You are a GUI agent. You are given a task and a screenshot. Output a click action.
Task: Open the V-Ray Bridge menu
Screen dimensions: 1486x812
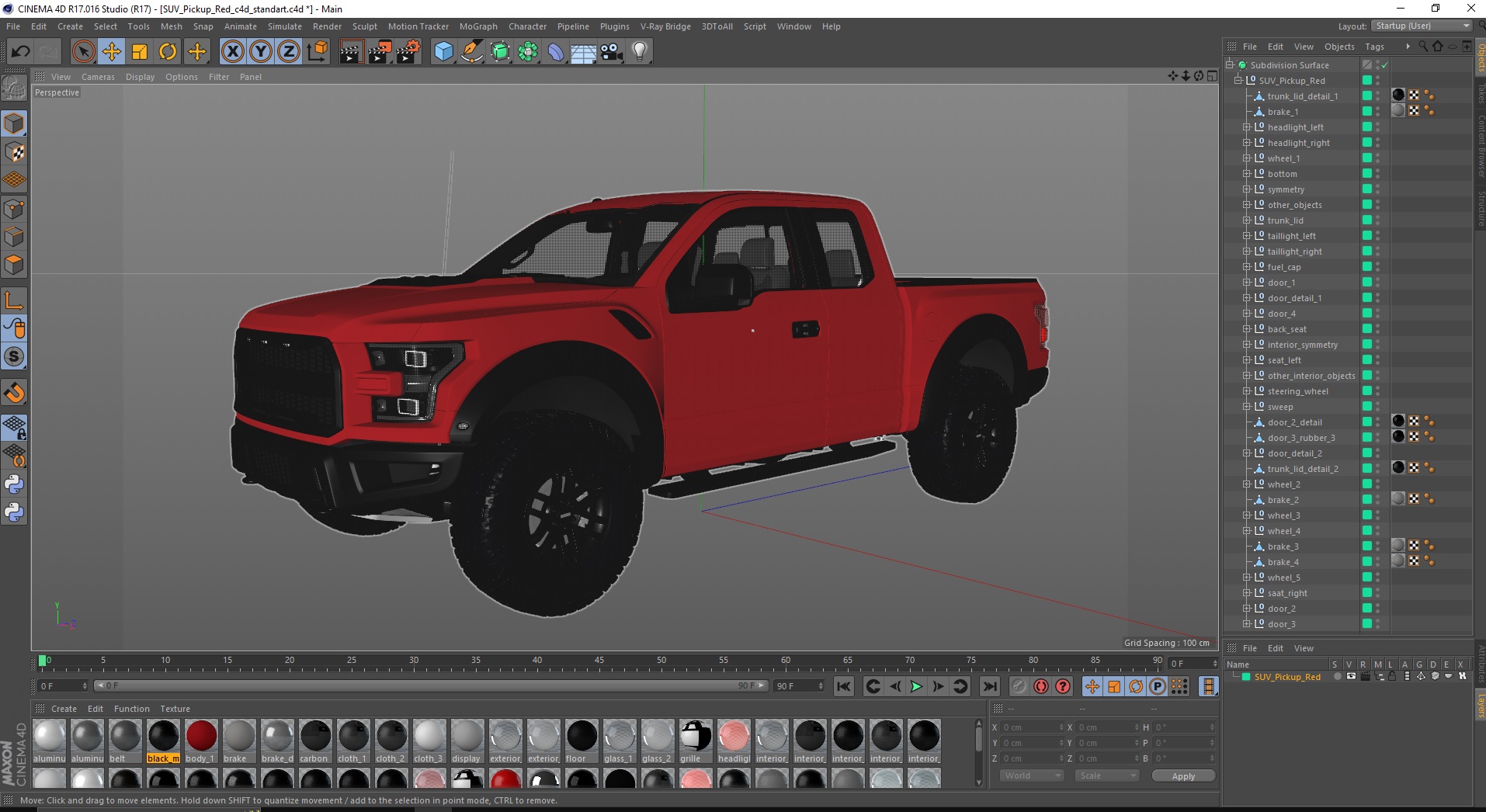(x=665, y=26)
